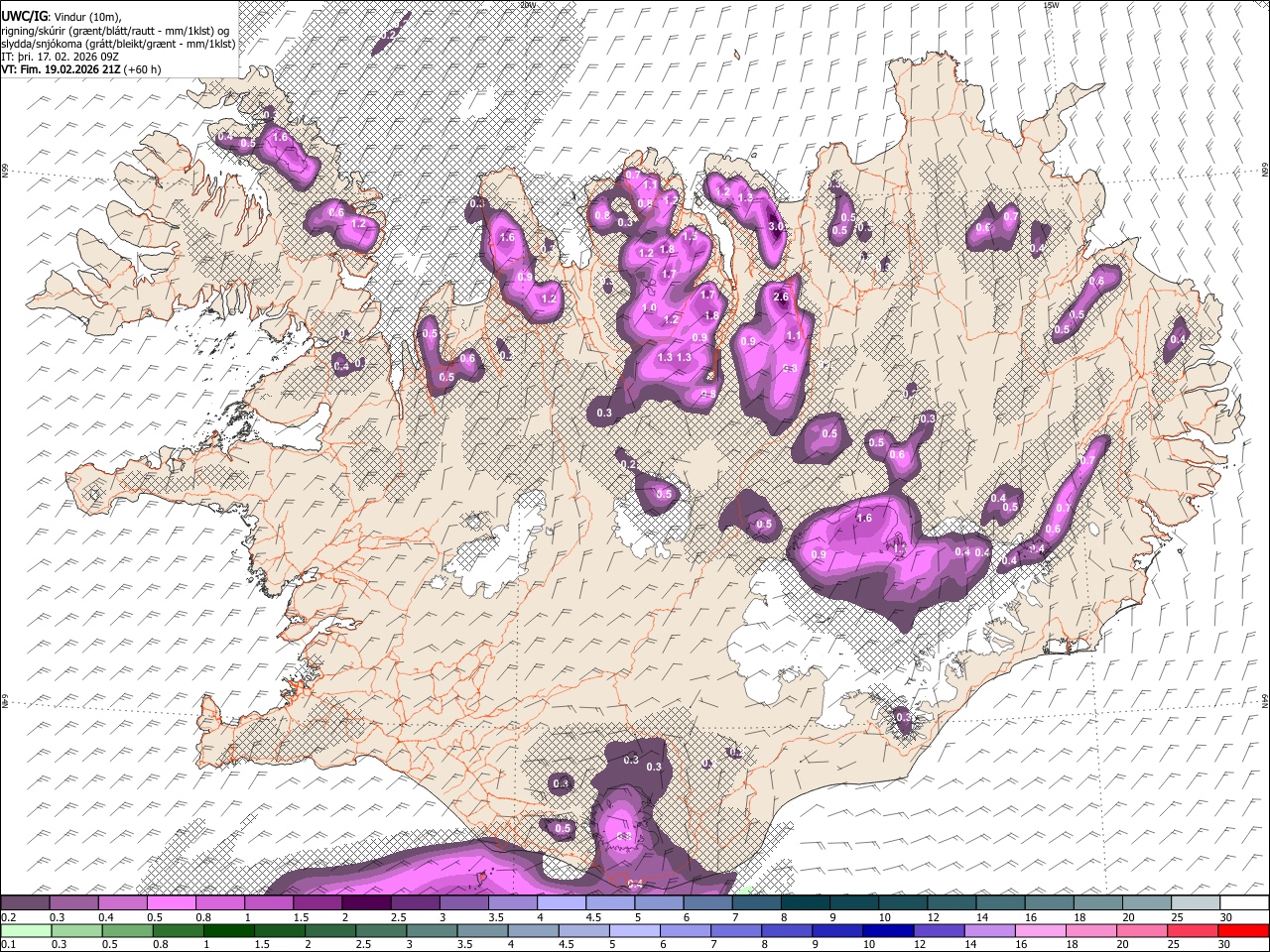Select the 'rigning/skúrir' legend description line

point(116,30)
